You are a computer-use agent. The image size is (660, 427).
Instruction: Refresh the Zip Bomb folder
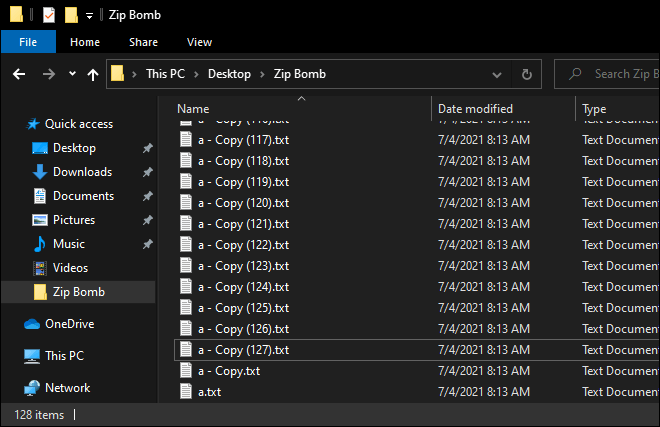click(x=527, y=75)
